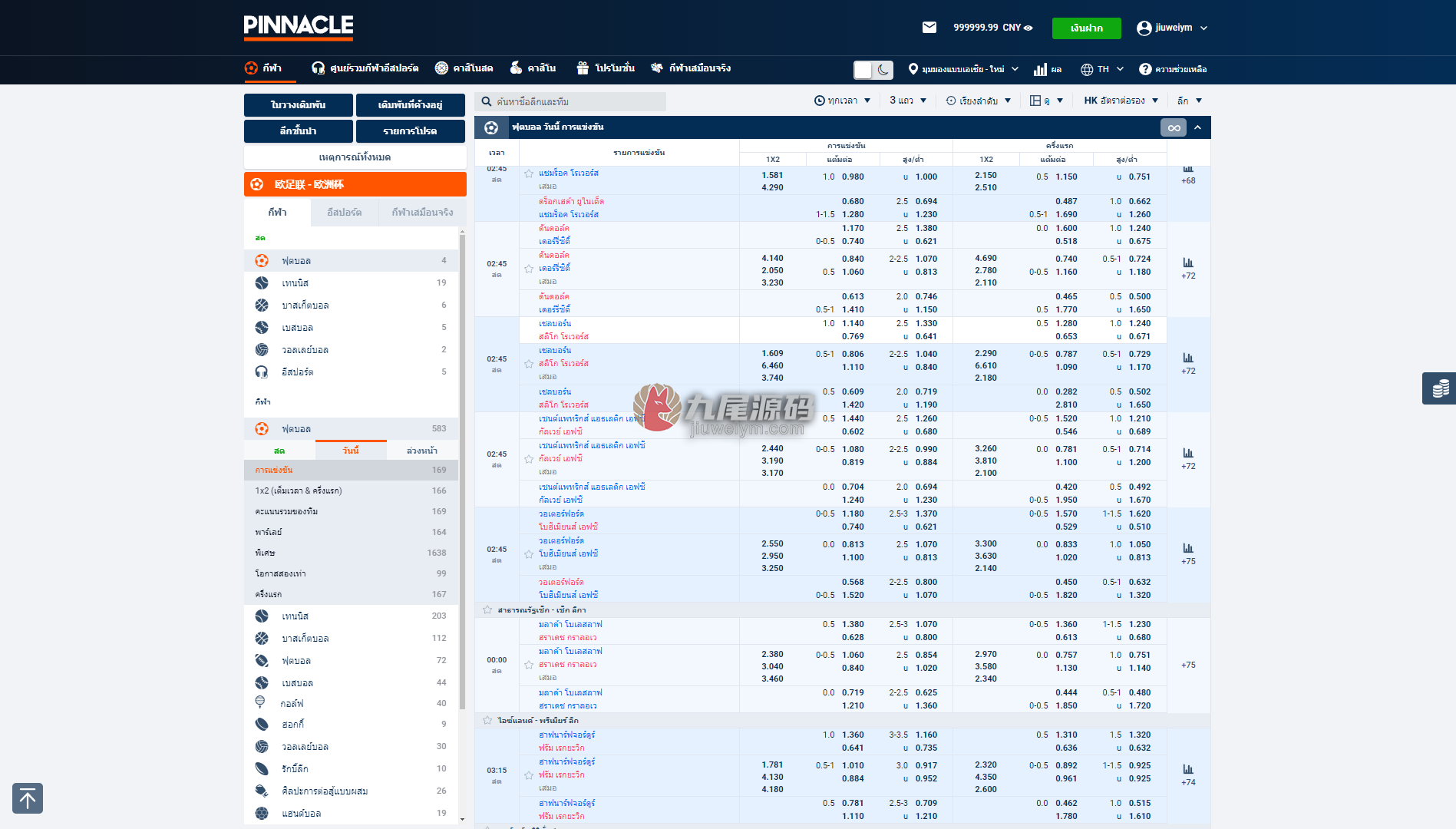
Task: Open the mail envelope icon in header
Action: [929, 28]
